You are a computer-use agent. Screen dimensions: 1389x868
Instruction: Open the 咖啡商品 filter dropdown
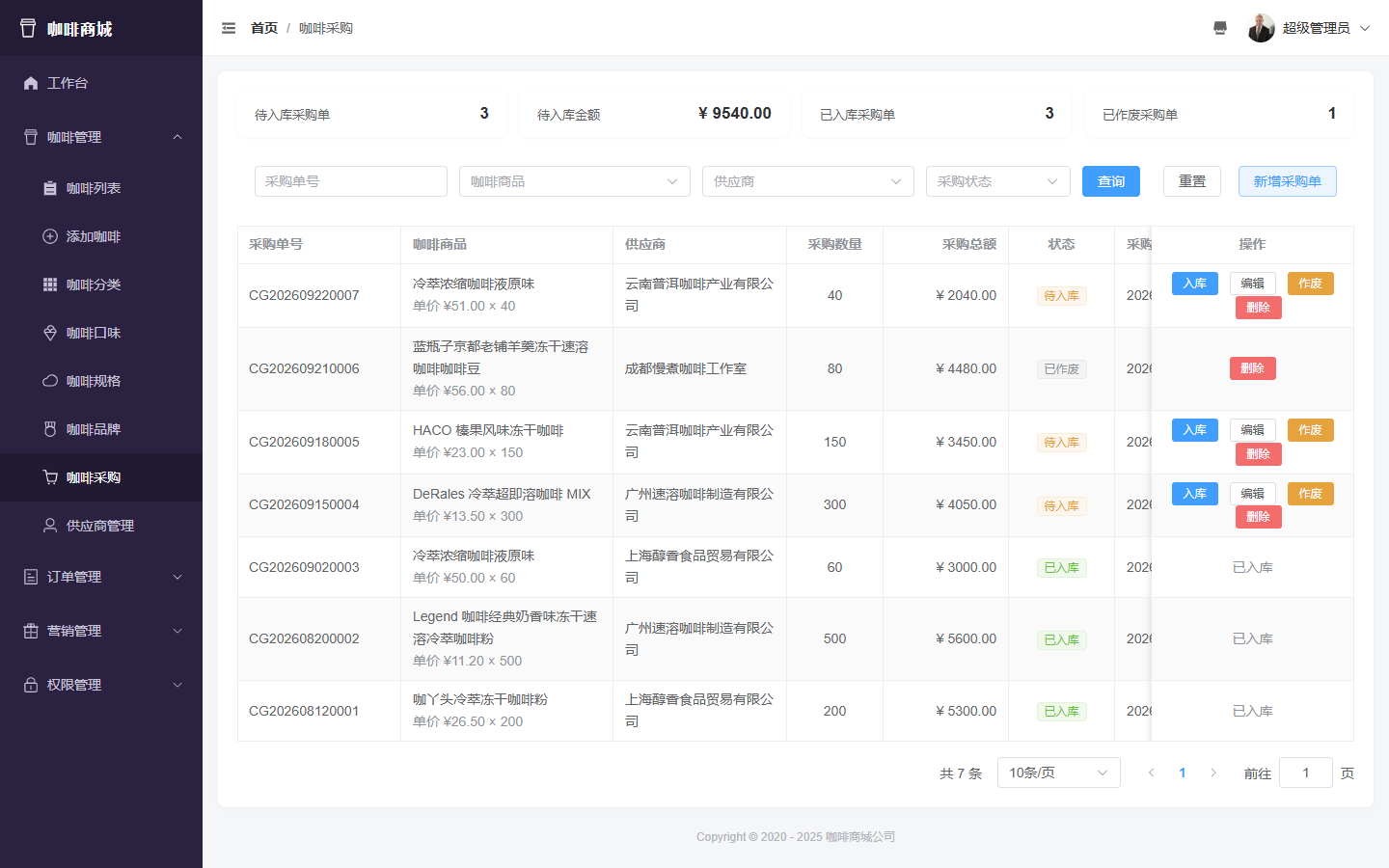[x=575, y=181]
